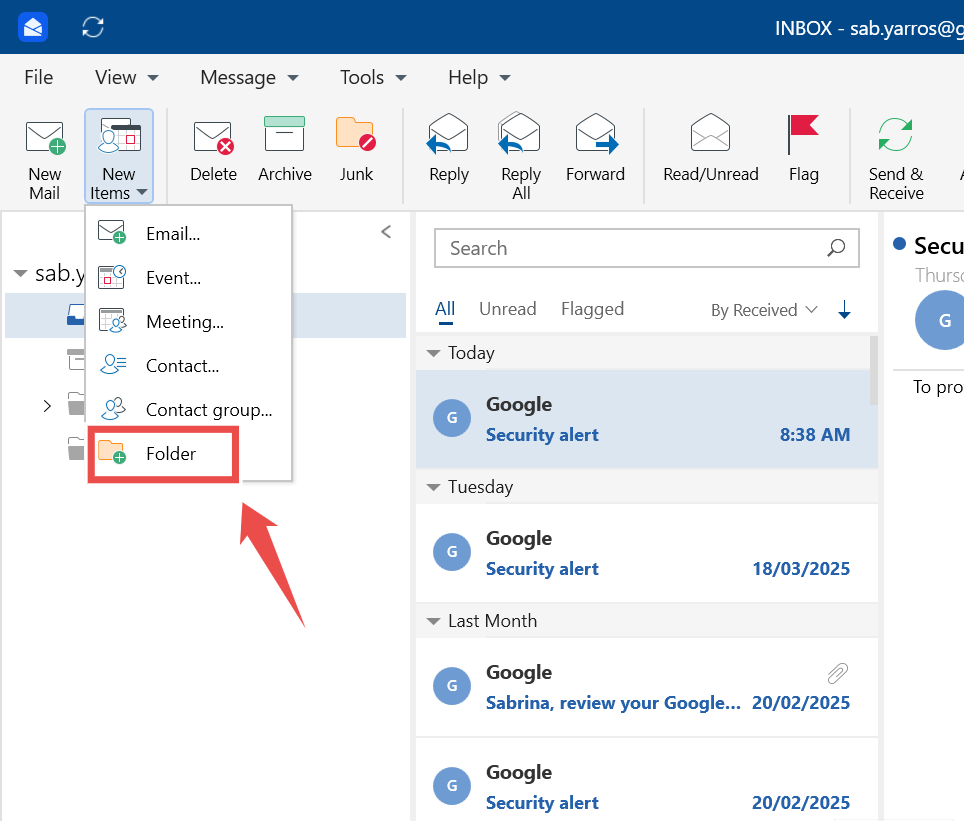Open the View menu

coord(127,77)
